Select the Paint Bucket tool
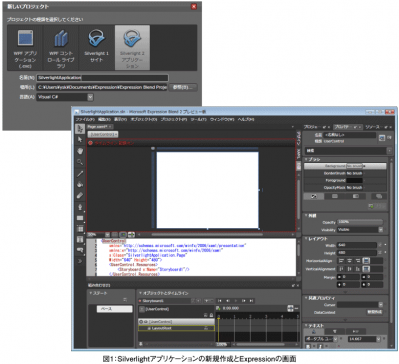 80,184
